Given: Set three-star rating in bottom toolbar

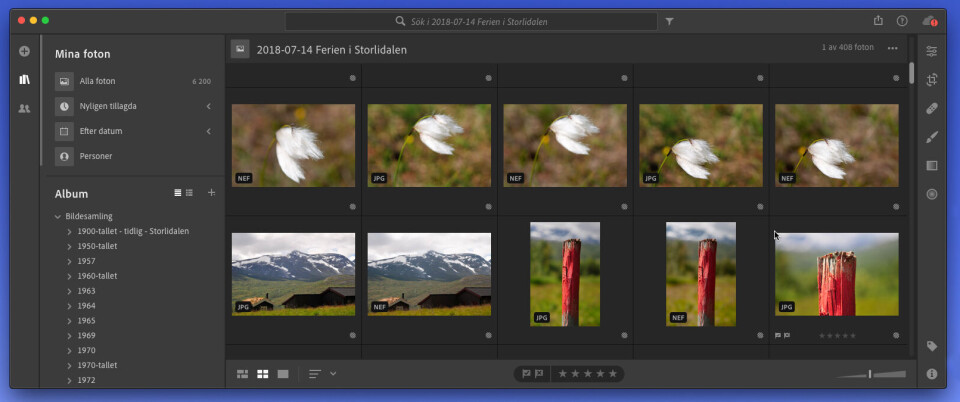Looking at the screenshot, I should click(588, 374).
